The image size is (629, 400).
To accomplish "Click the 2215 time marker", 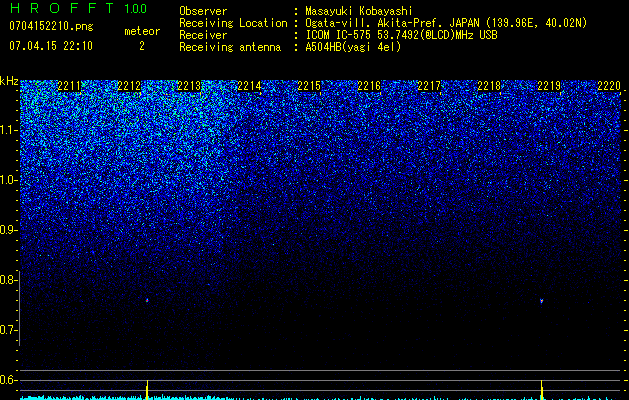I will [309, 86].
